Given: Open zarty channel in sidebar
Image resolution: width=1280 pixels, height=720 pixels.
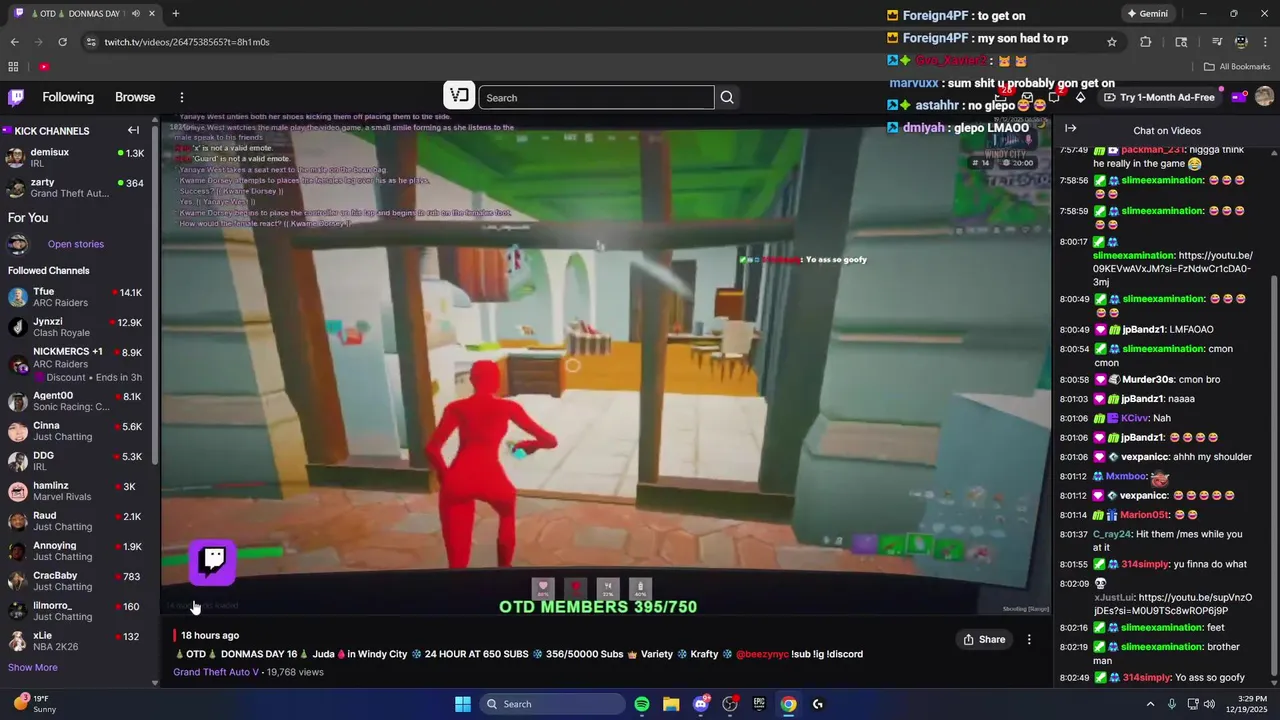Looking at the screenshot, I should [x=77, y=188].
